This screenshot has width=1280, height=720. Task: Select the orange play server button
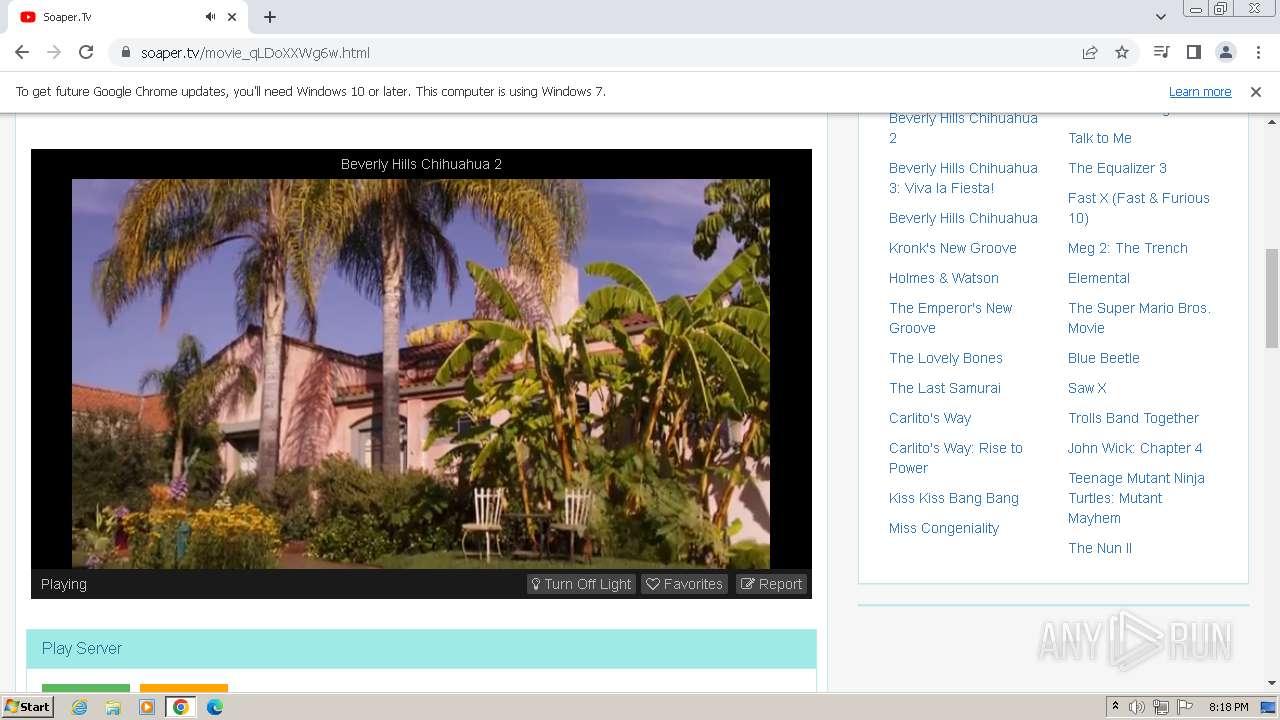point(184,688)
